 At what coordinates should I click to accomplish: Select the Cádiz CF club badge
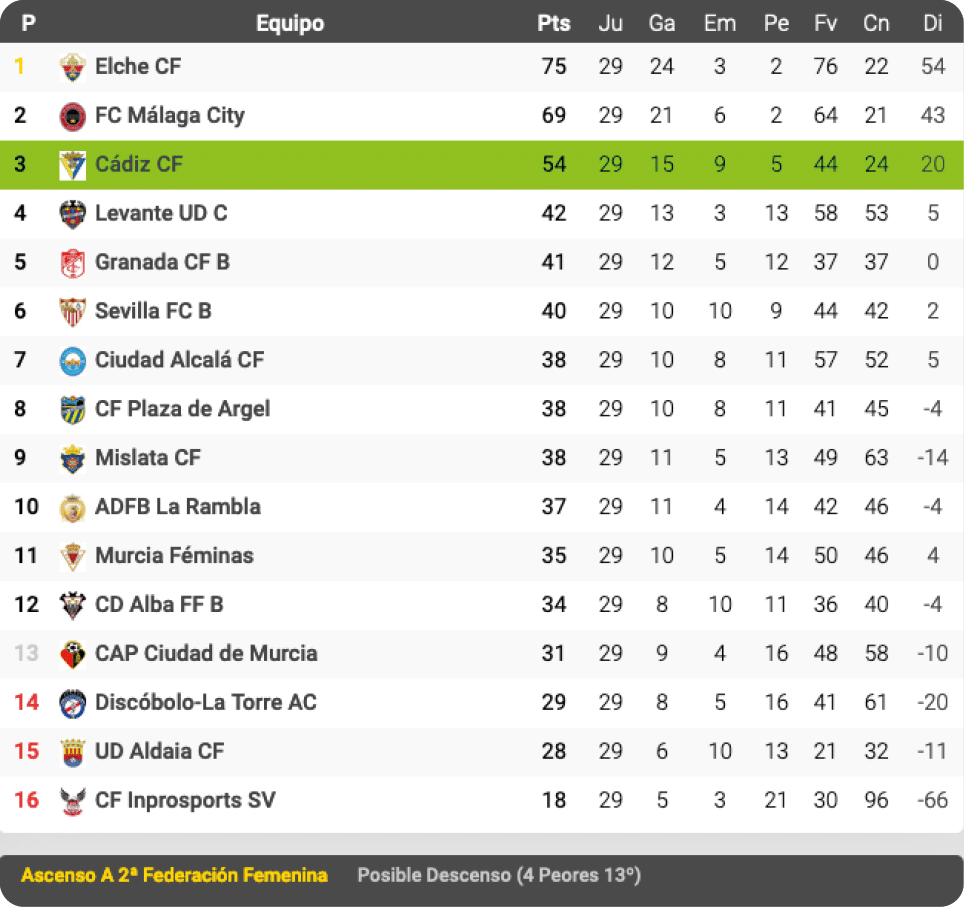tap(73, 165)
